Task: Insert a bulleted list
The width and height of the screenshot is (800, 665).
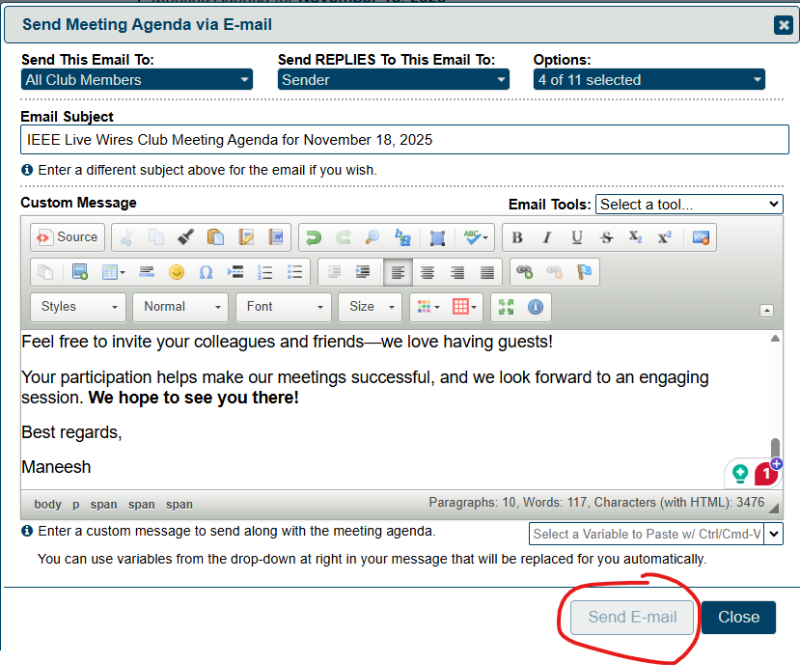Action: [x=295, y=272]
